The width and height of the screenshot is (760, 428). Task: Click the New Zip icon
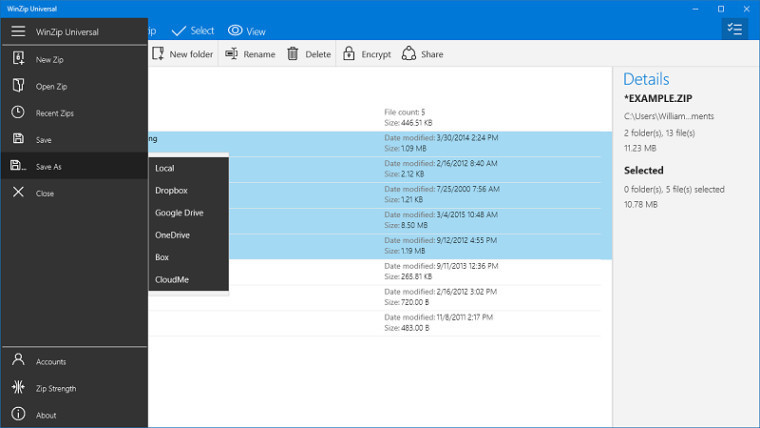tap(18, 59)
